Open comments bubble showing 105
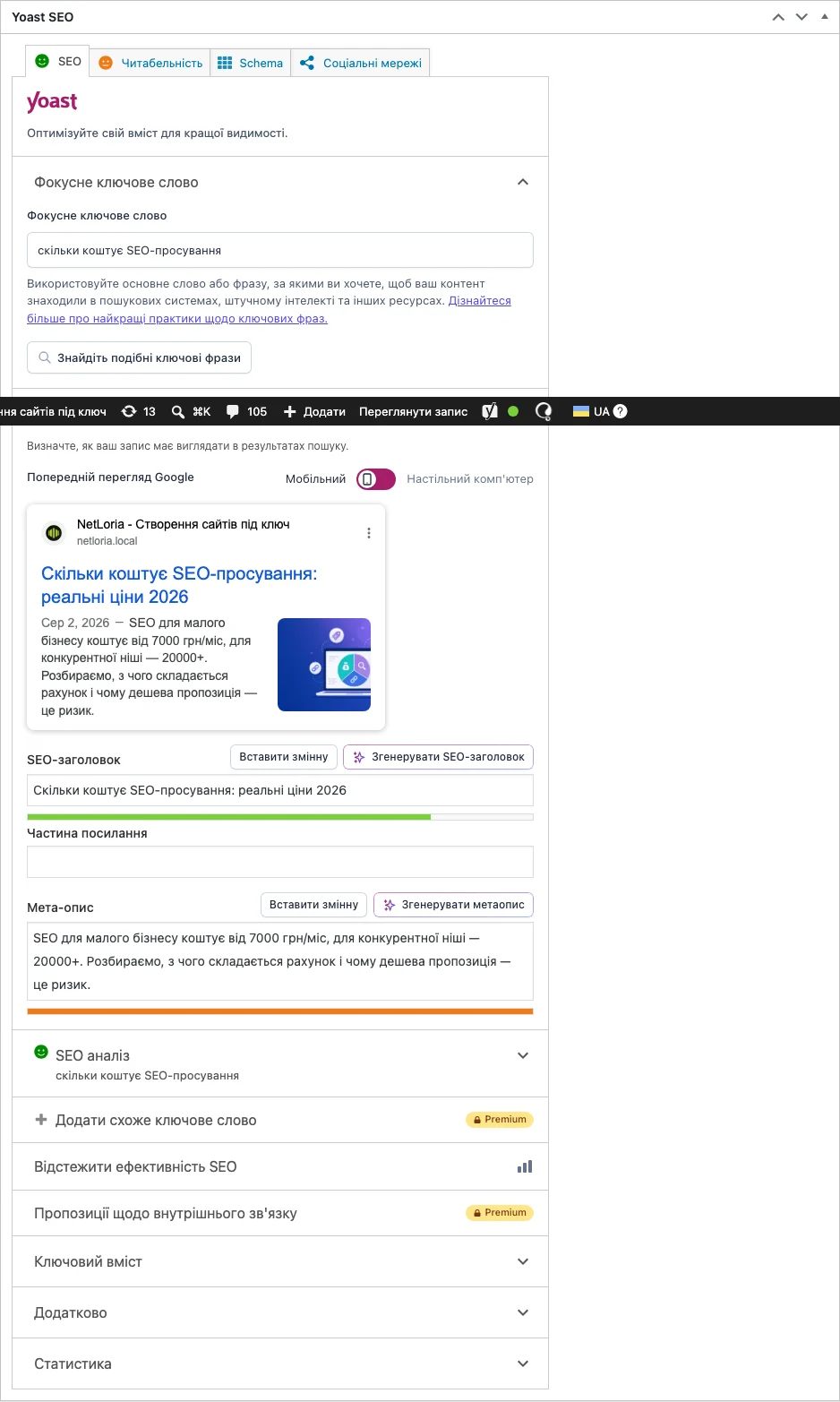Screen dimensions: 840x1402 [x=233, y=411]
